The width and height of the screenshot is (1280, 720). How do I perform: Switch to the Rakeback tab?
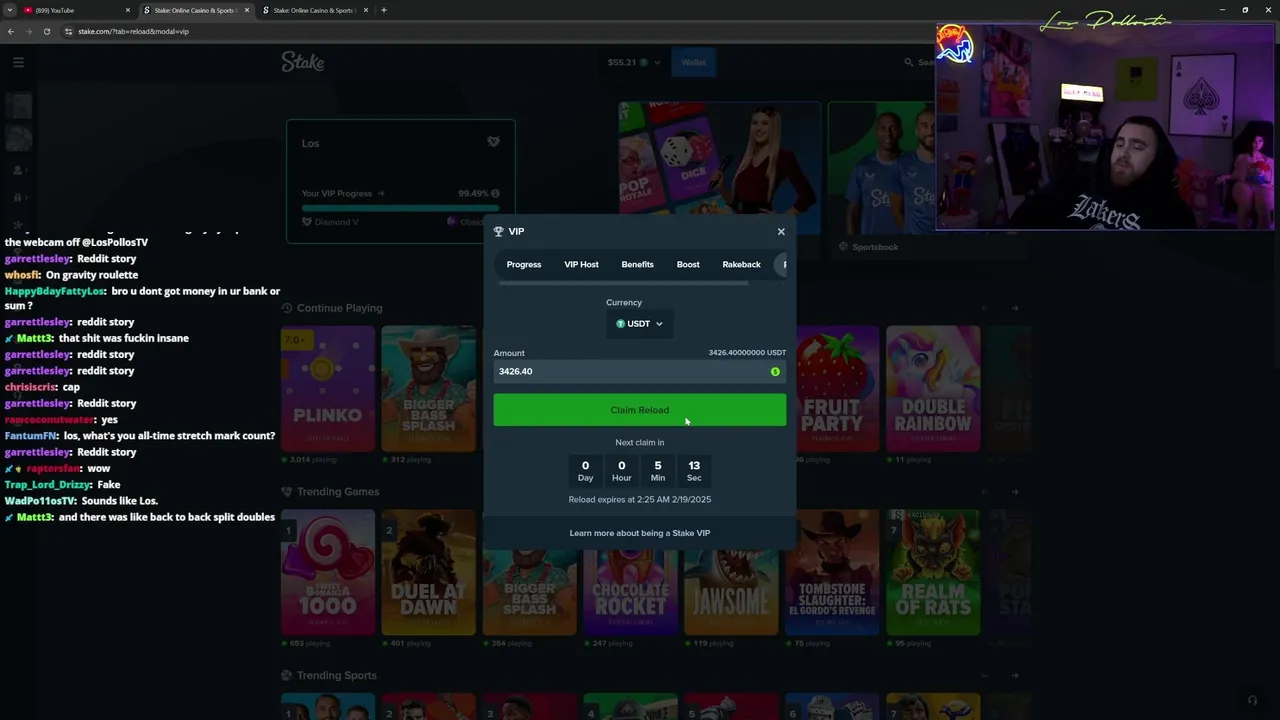pos(741,264)
